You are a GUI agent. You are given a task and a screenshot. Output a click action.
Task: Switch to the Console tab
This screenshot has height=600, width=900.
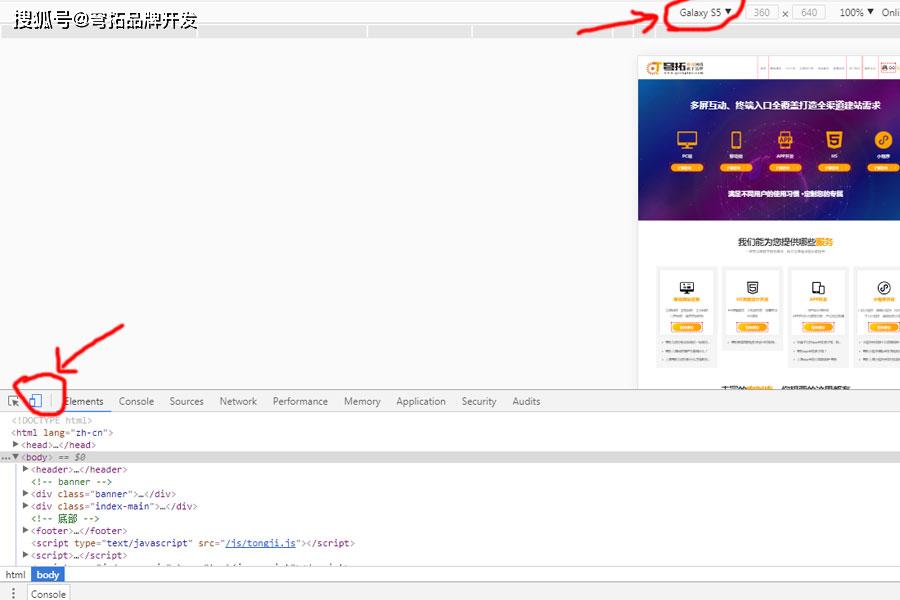[x=136, y=401]
